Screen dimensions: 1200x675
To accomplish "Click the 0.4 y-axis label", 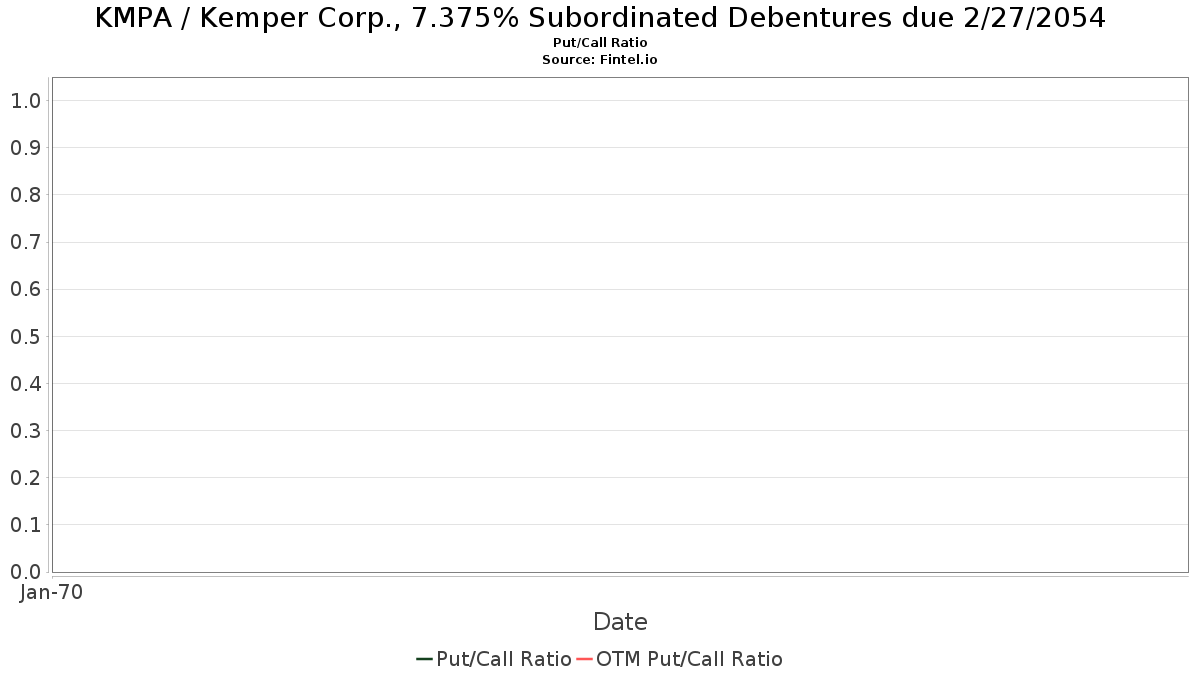I will (x=25, y=384).
